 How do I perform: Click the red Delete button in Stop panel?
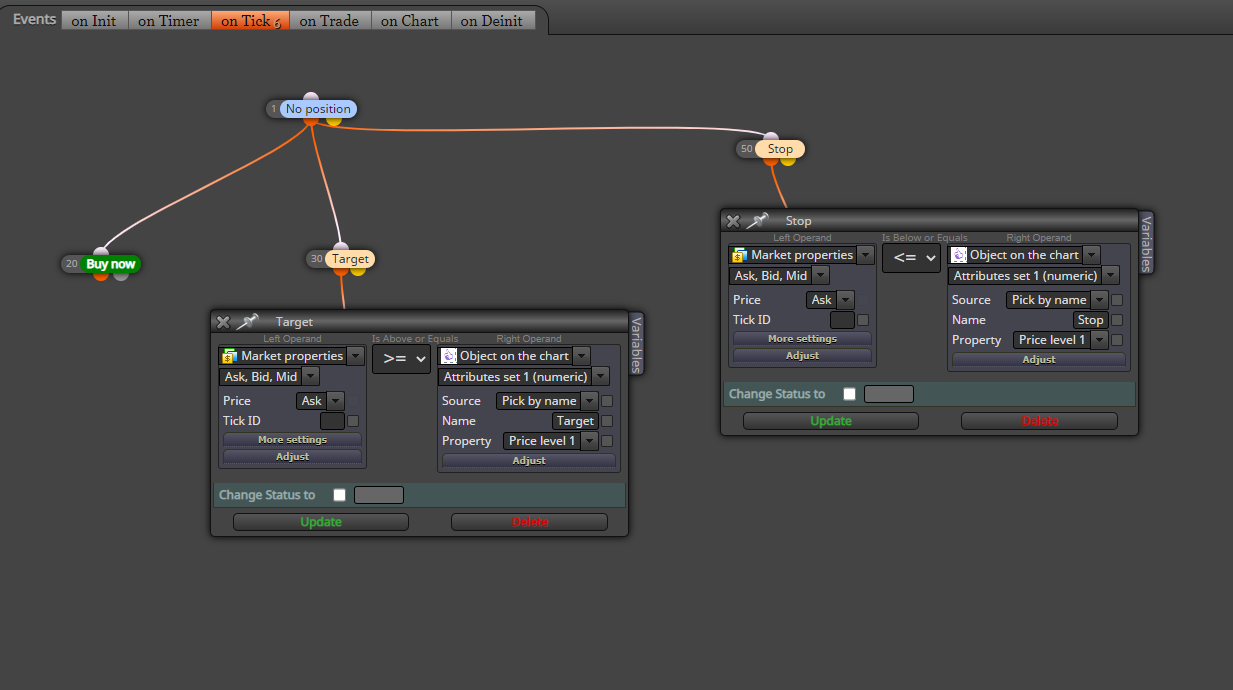[x=1040, y=421]
